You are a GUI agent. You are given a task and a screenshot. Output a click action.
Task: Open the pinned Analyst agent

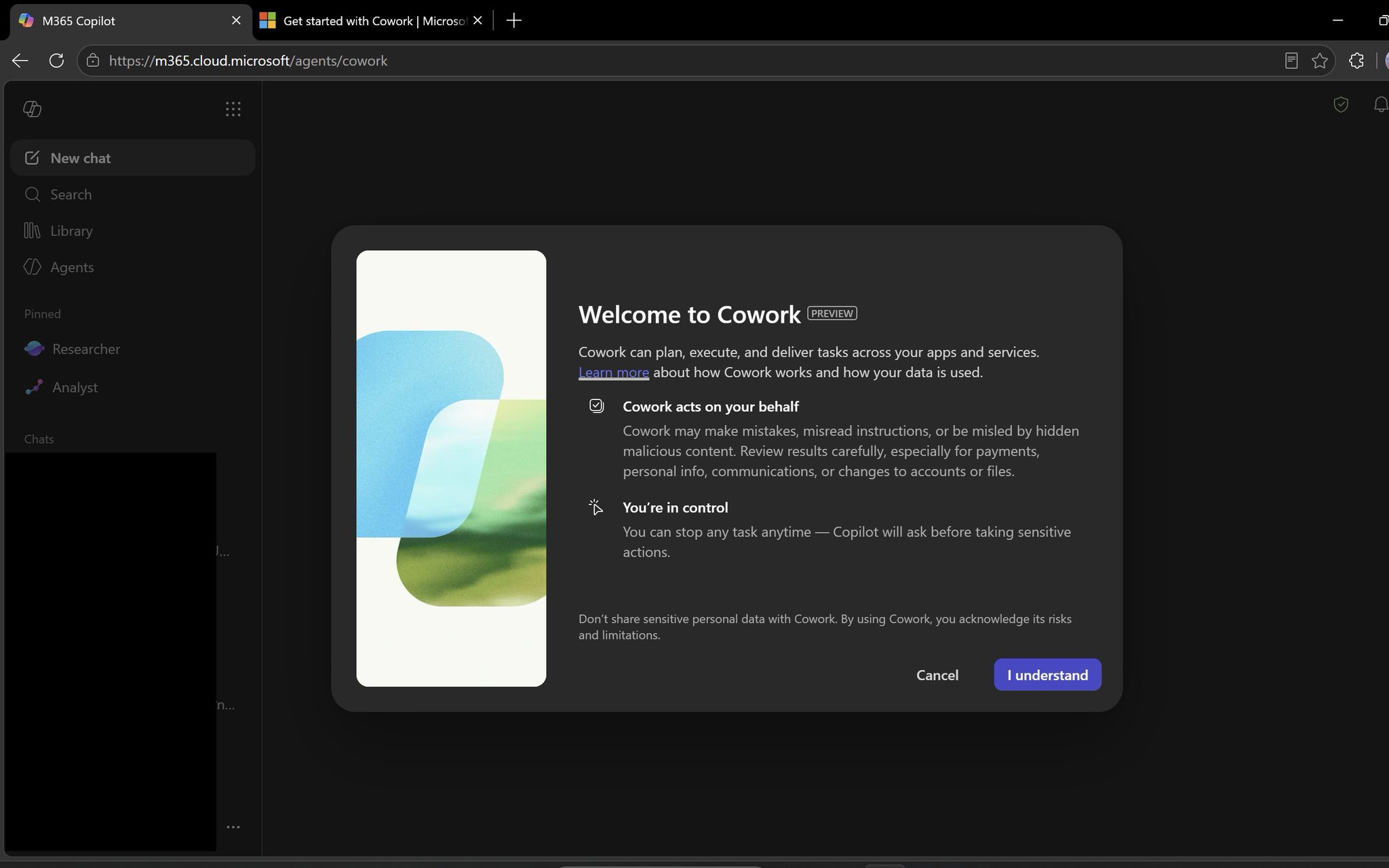tap(133, 387)
